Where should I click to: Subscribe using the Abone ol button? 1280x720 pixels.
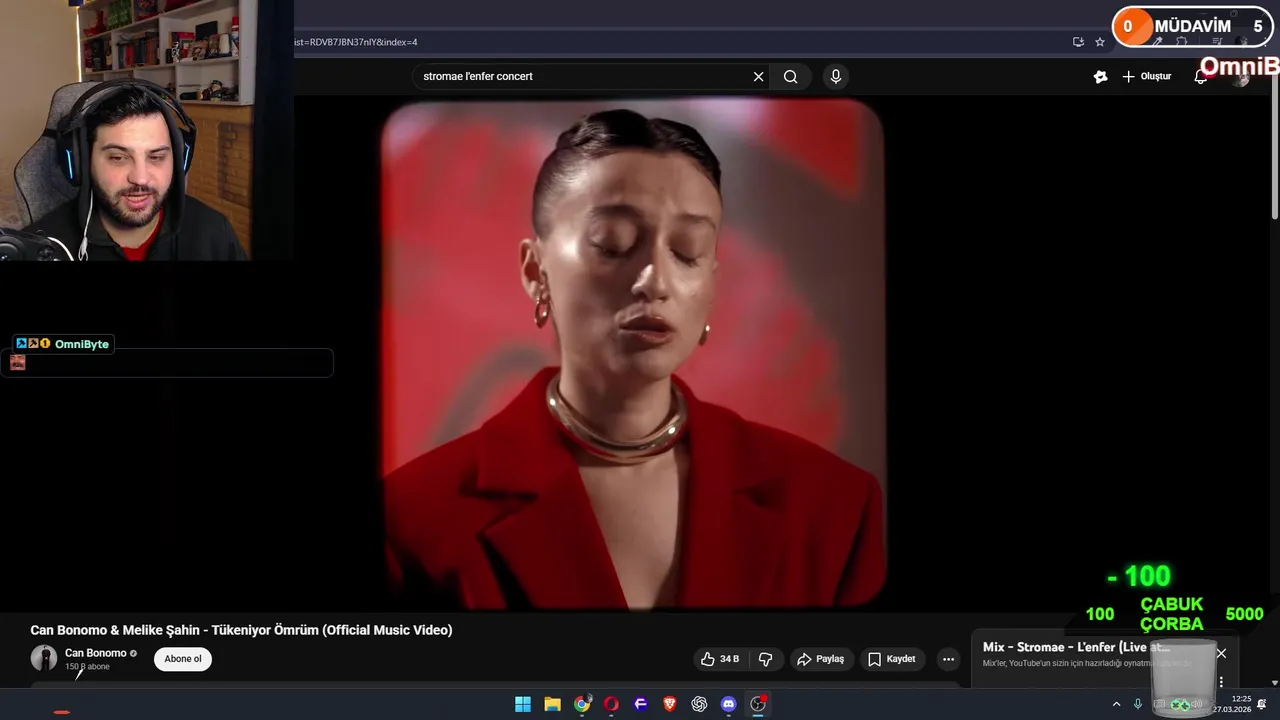click(x=183, y=659)
